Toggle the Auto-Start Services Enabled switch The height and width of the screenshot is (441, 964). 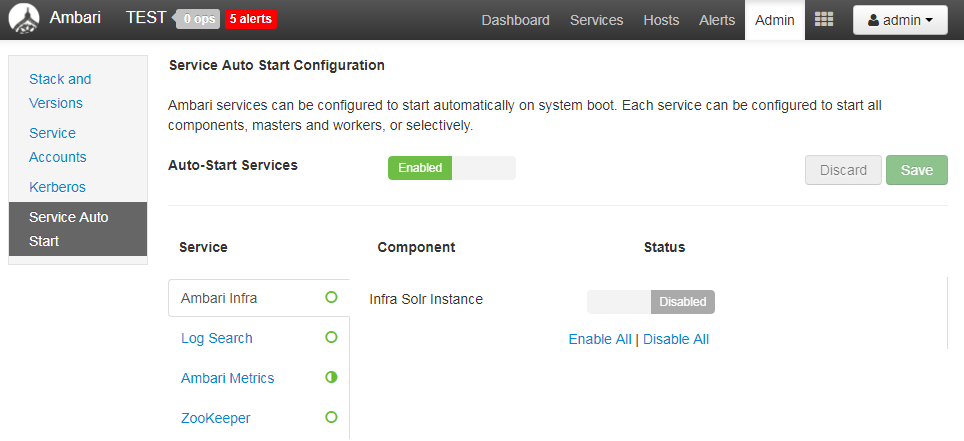point(452,168)
